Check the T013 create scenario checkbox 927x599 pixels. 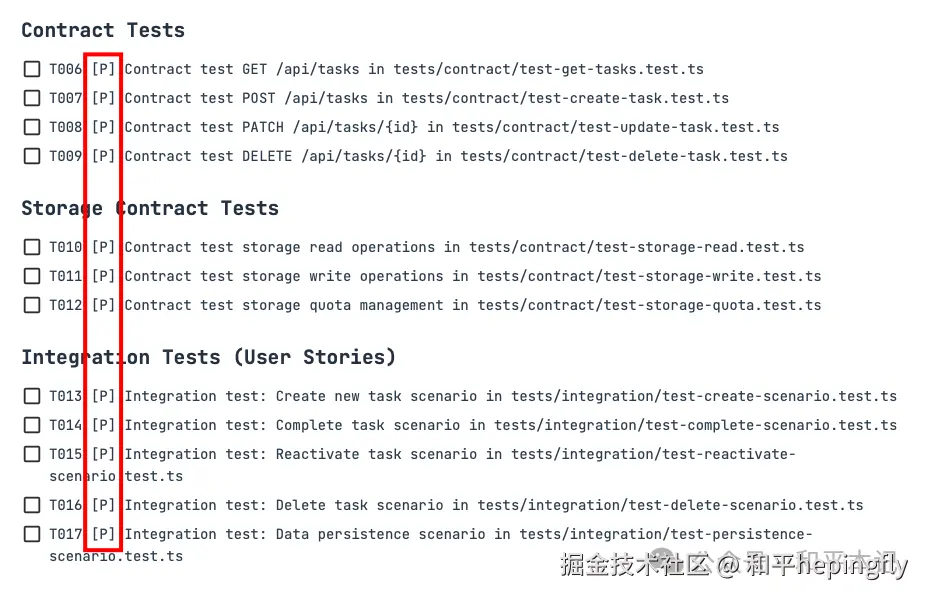point(32,396)
